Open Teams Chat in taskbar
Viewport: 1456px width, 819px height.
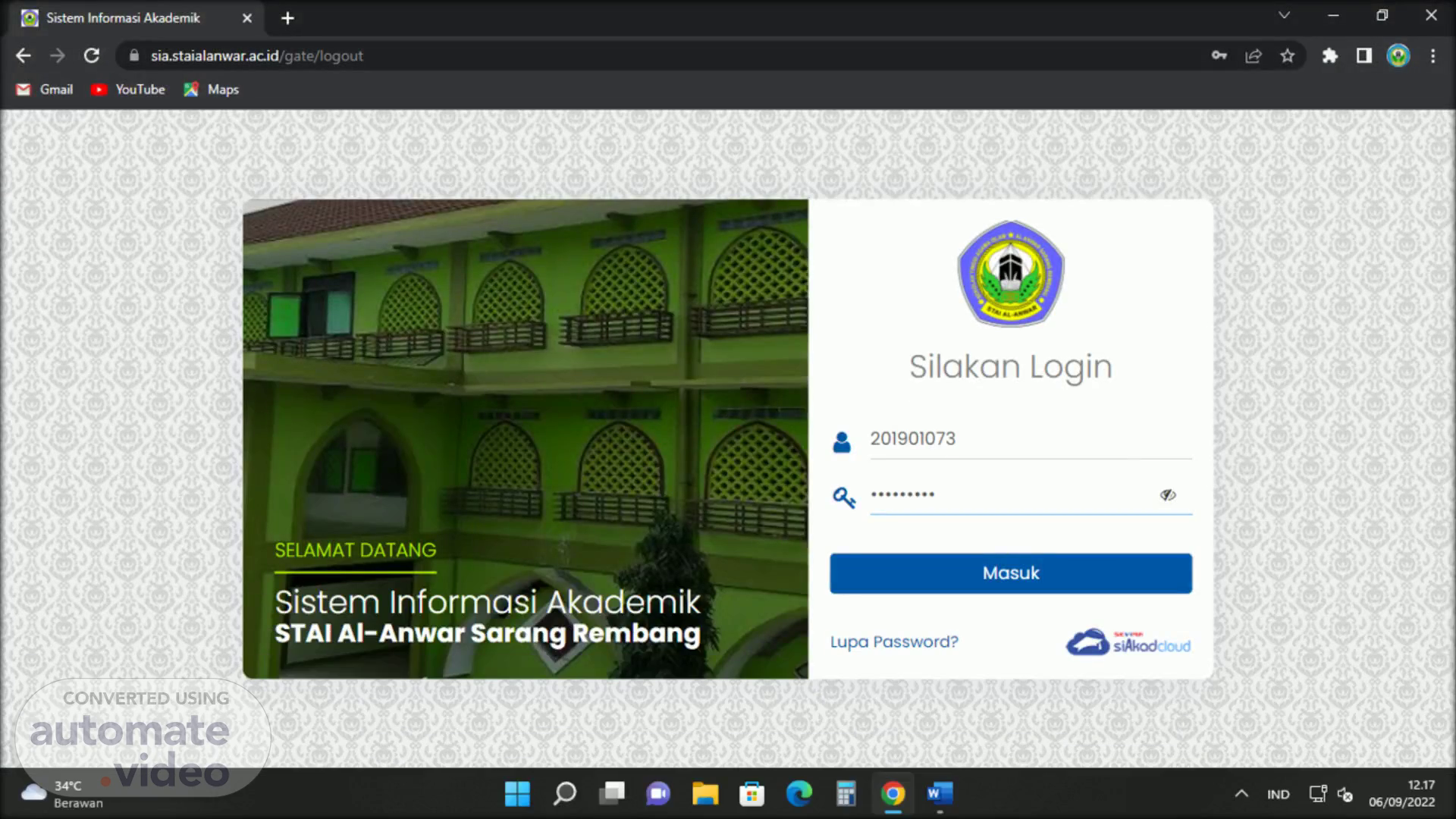[658, 794]
